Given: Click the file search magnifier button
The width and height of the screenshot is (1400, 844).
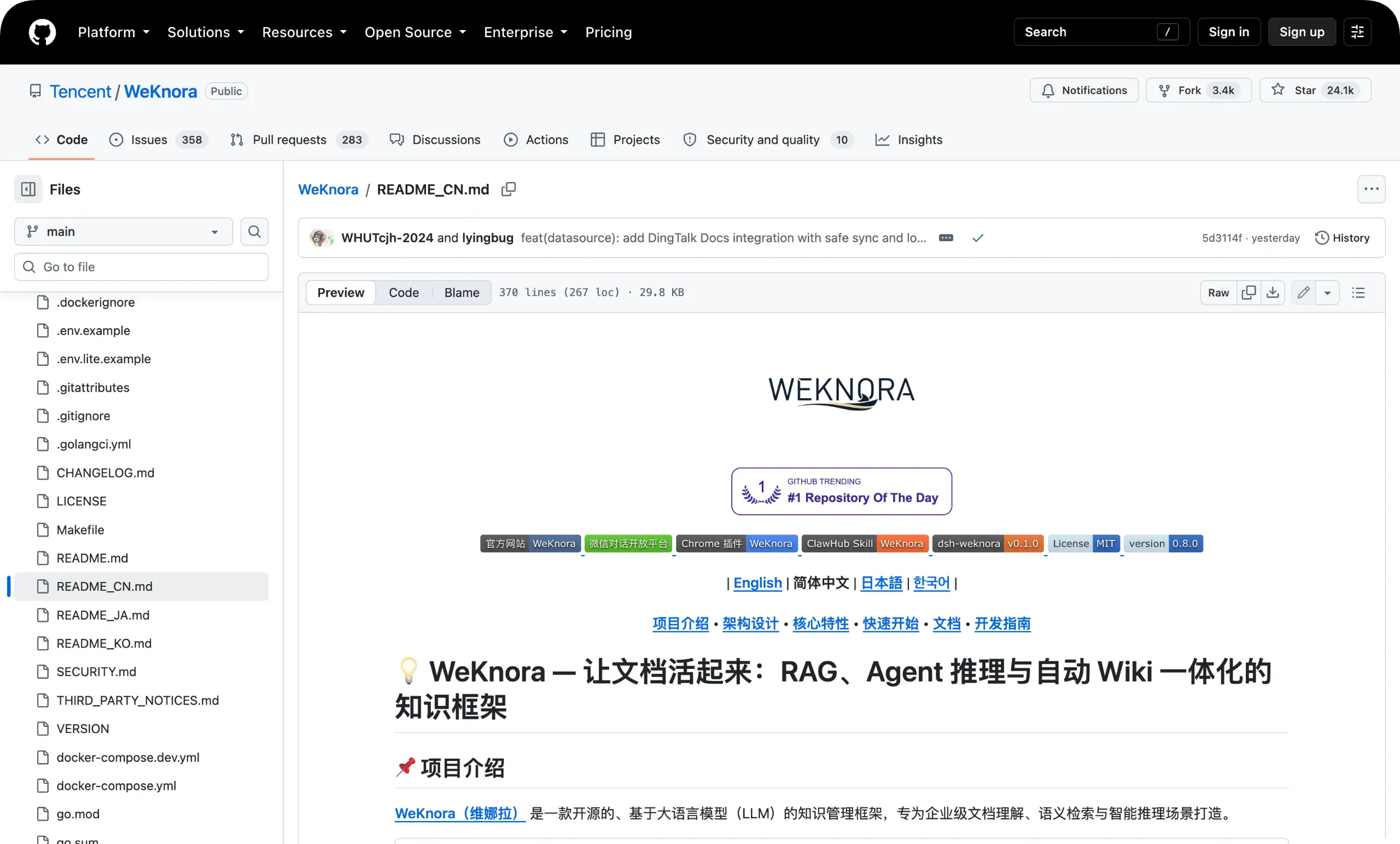Looking at the screenshot, I should pyautogui.click(x=254, y=231).
